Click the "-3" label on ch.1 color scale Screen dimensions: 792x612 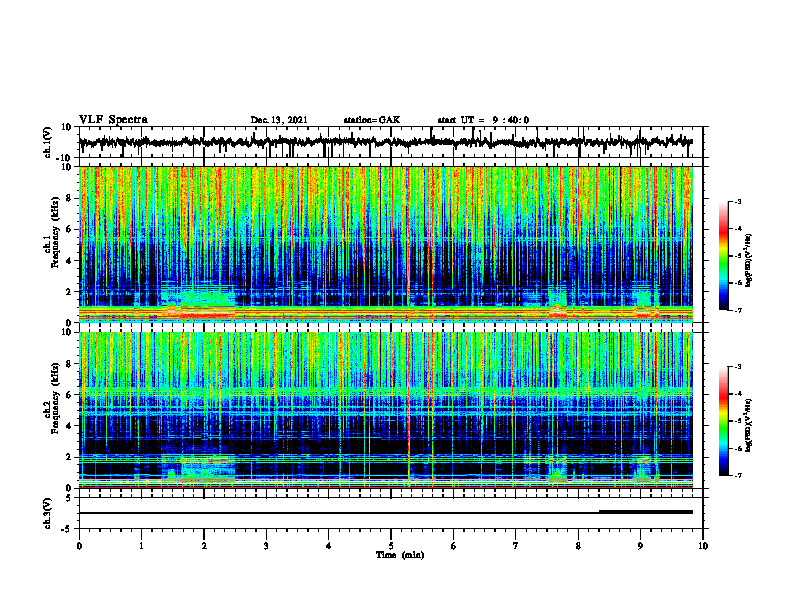pyautogui.click(x=737, y=201)
